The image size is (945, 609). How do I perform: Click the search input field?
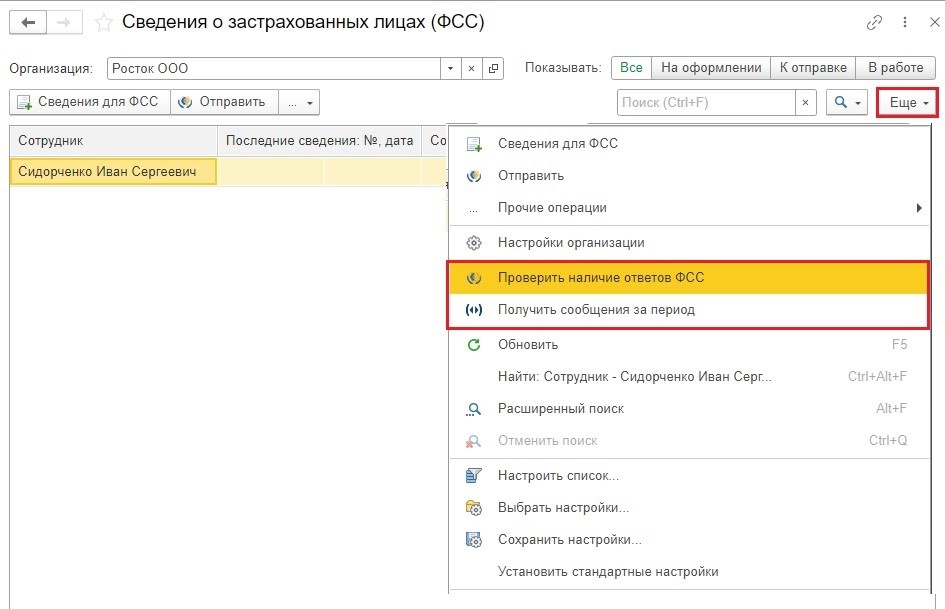pyautogui.click(x=706, y=102)
